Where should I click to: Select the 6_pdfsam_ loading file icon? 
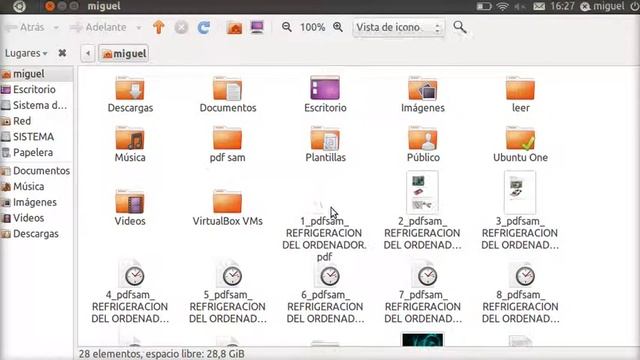pyautogui.click(x=327, y=273)
